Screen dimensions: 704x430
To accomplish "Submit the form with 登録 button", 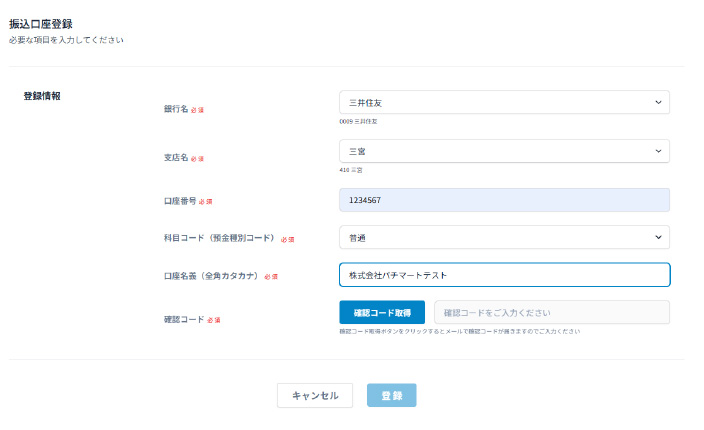I will click(392, 396).
